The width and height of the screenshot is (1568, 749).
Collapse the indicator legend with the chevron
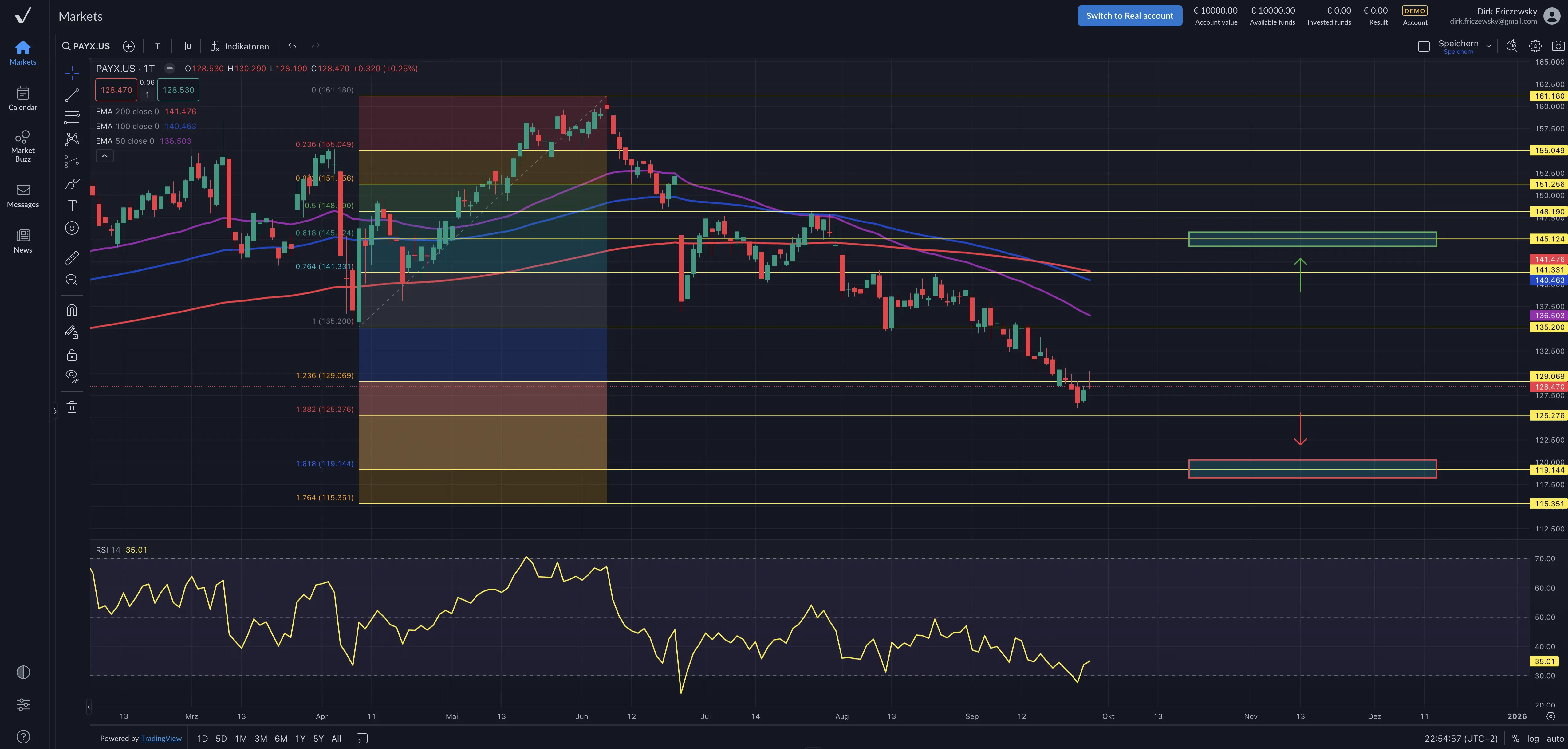coord(105,156)
